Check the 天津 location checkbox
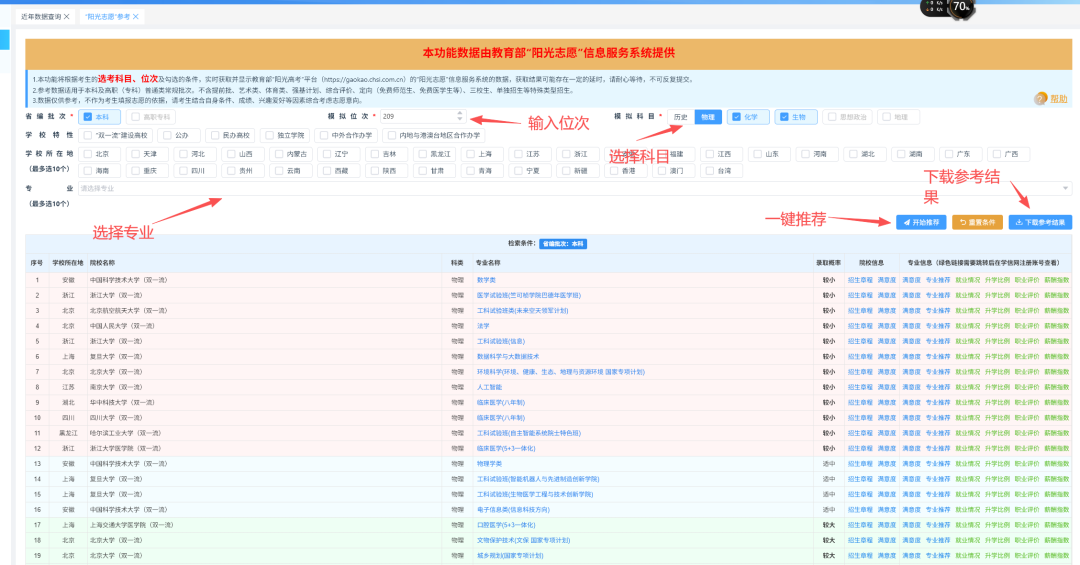The height and width of the screenshot is (565, 1080). (x=136, y=154)
